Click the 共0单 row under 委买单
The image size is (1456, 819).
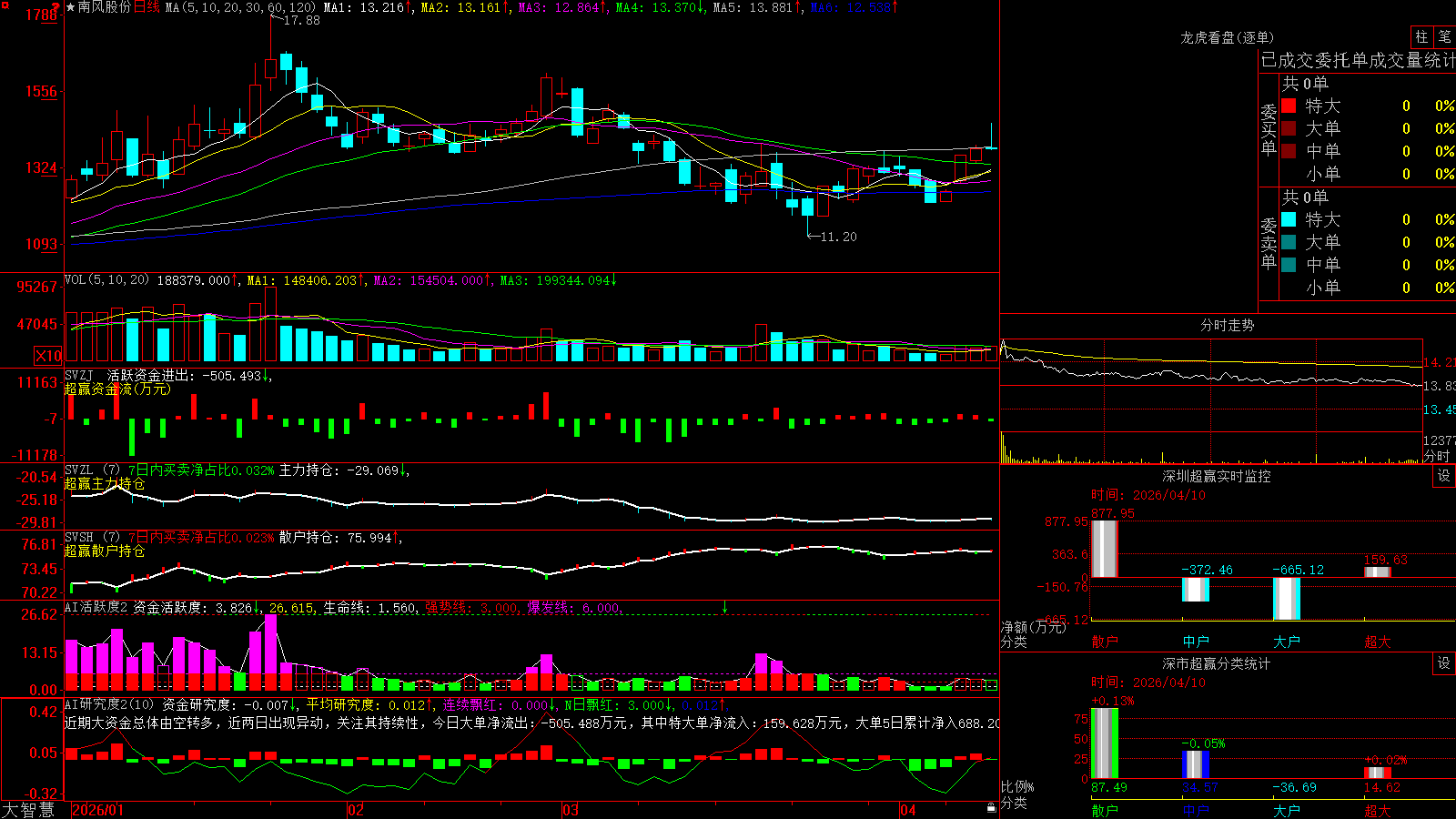click(x=1305, y=83)
